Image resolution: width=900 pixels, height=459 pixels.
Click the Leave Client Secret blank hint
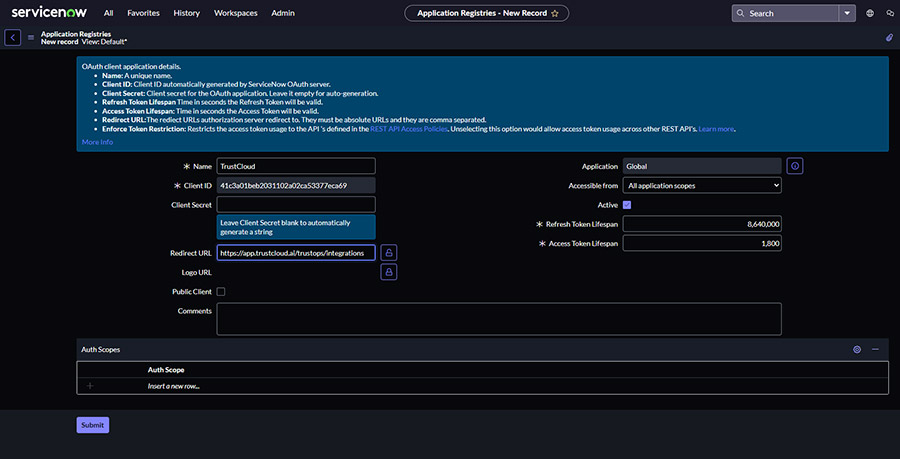click(x=296, y=227)
